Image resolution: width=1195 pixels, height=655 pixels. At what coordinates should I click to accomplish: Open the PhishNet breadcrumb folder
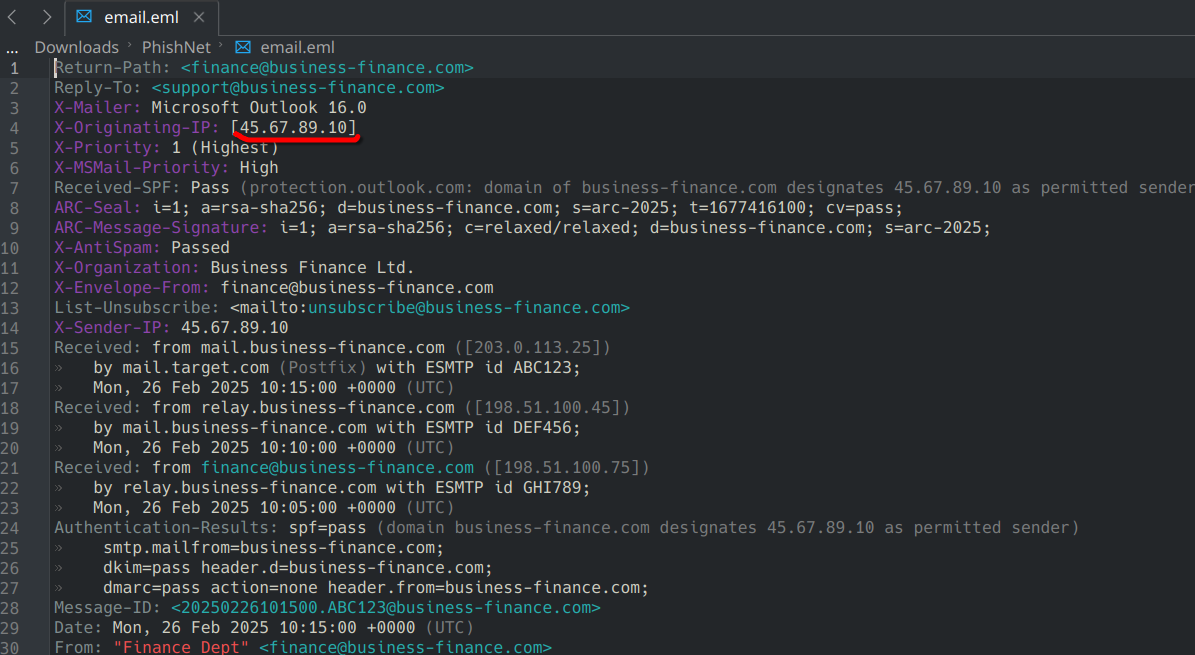pos(176,47)
